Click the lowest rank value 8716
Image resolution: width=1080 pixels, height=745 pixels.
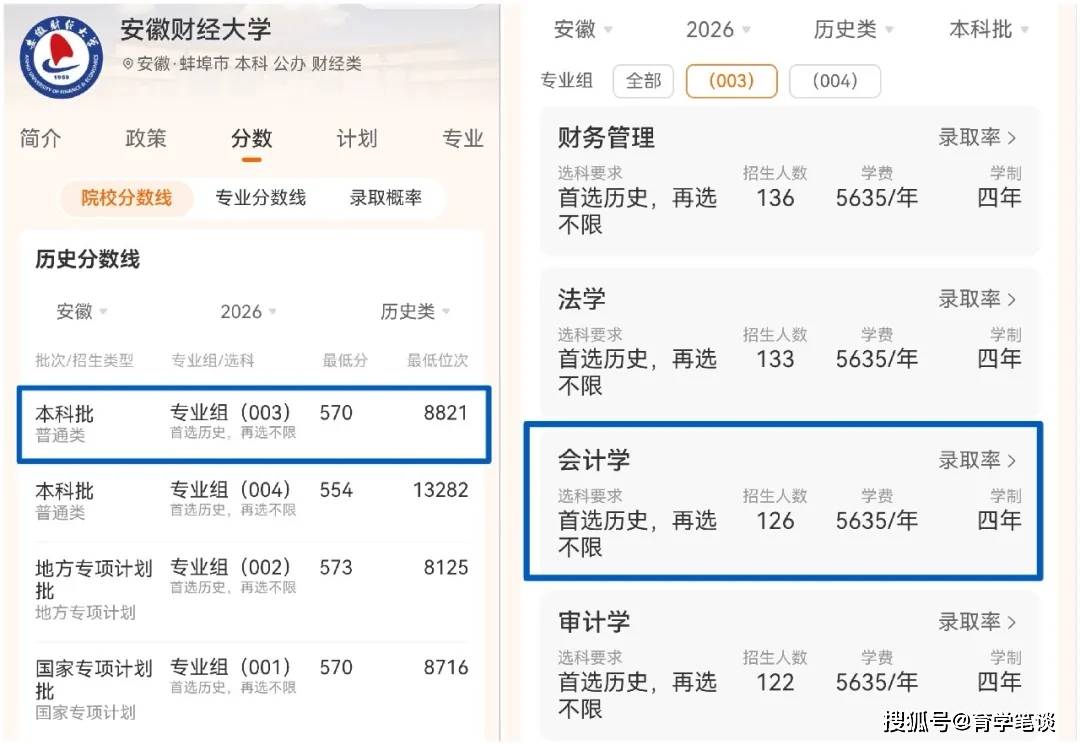click(446, 668)
